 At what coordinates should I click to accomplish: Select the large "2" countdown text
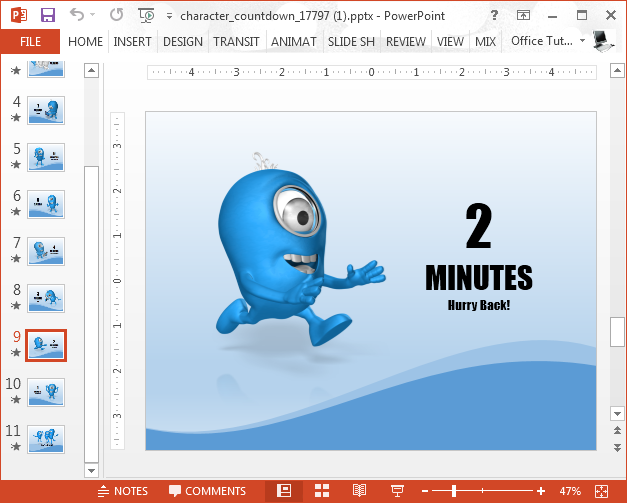(479, 225)
